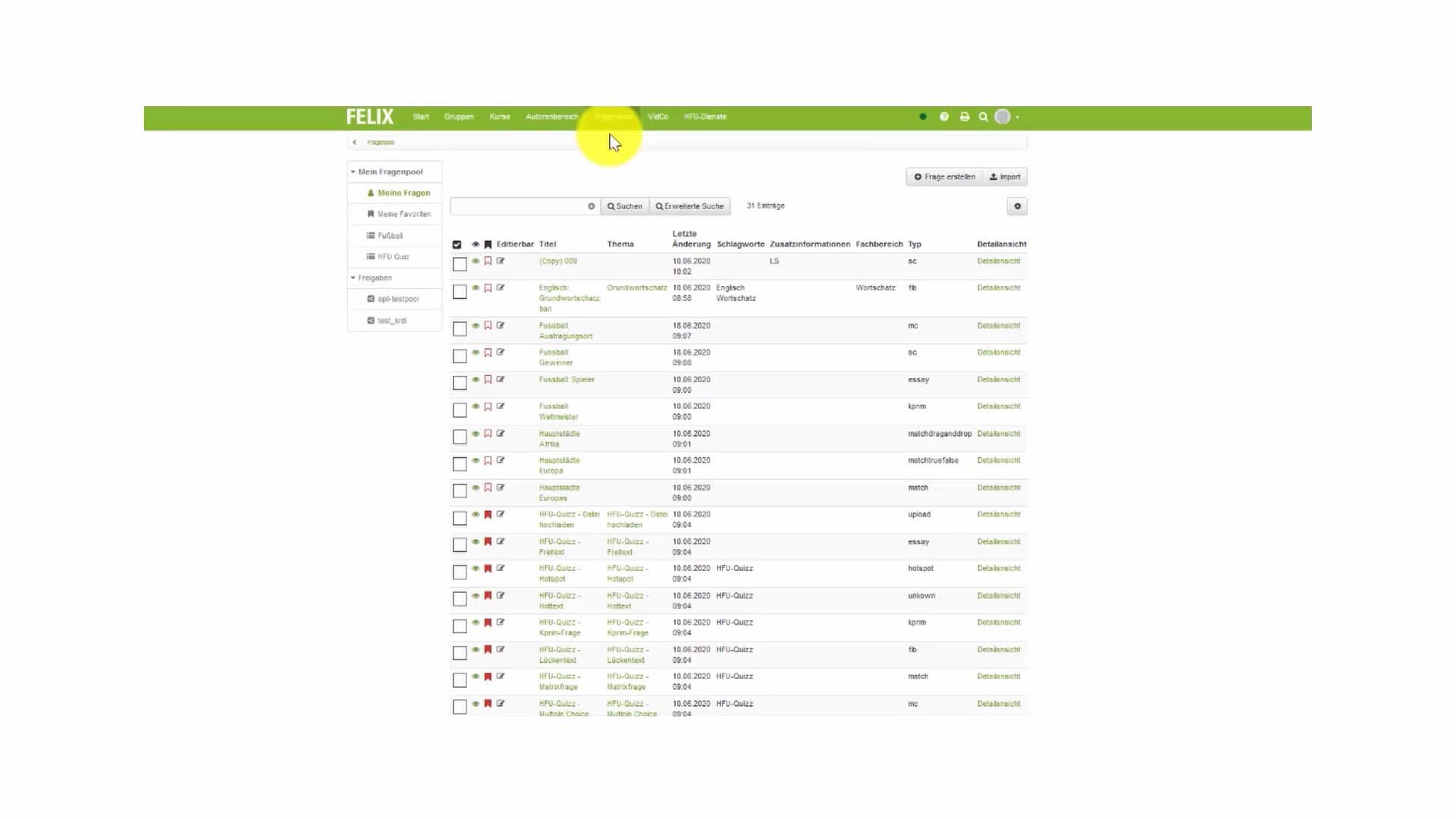Open the Kurse menu item
1456x819 pixels.
pos(500,117)
